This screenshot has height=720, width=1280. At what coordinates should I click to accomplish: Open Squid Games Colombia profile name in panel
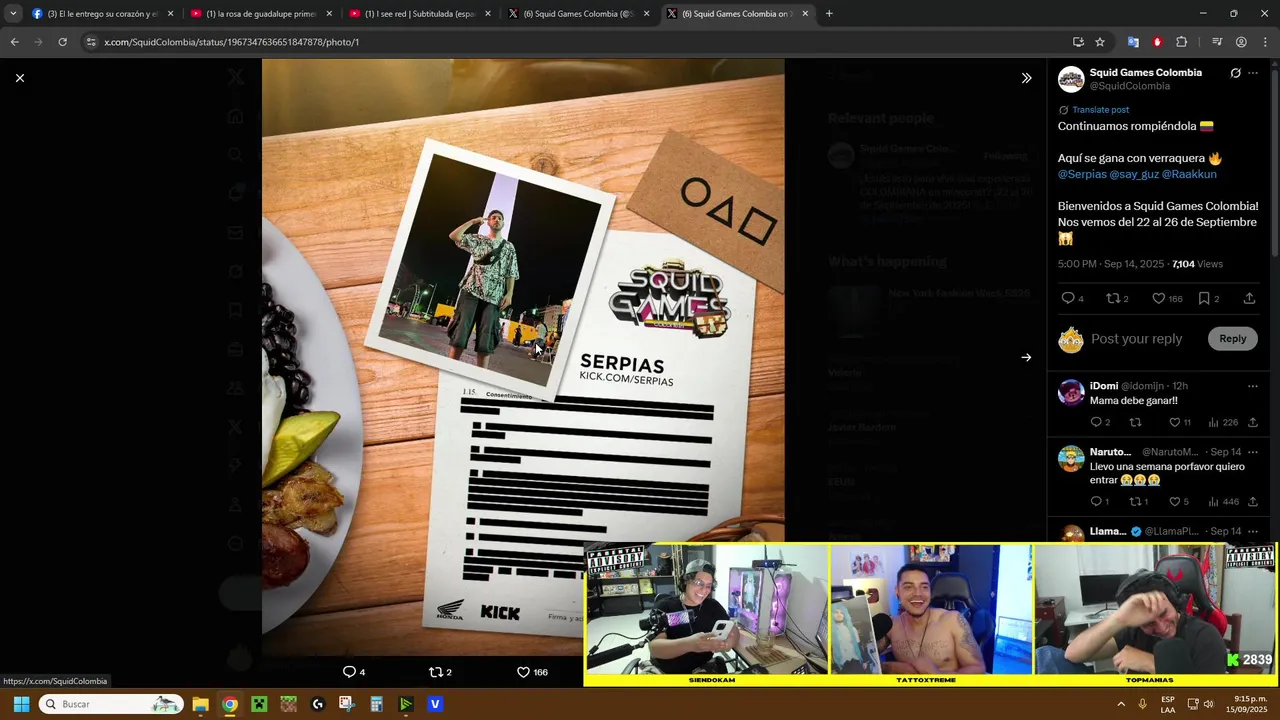[x=1146, y=73]
